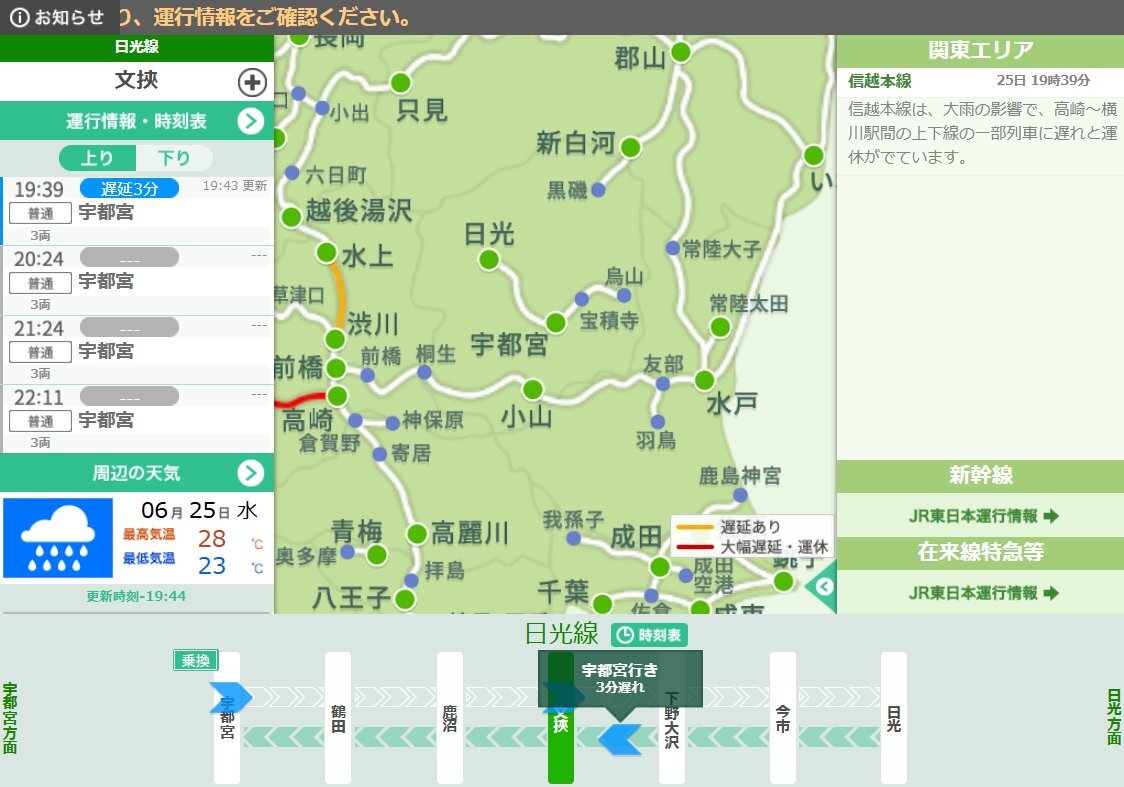Open the 20:24 宇都宮 train entry

tap(137, 280)
